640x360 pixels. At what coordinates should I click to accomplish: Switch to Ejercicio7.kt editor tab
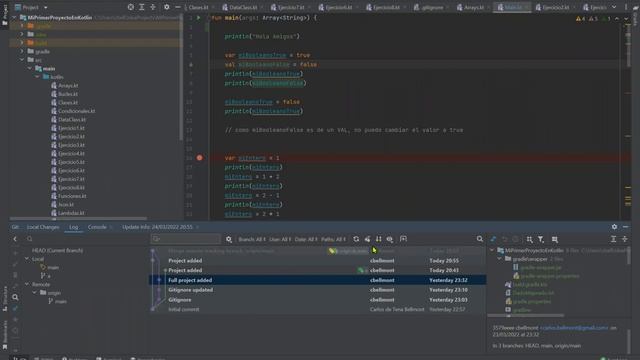coord(291,7)
